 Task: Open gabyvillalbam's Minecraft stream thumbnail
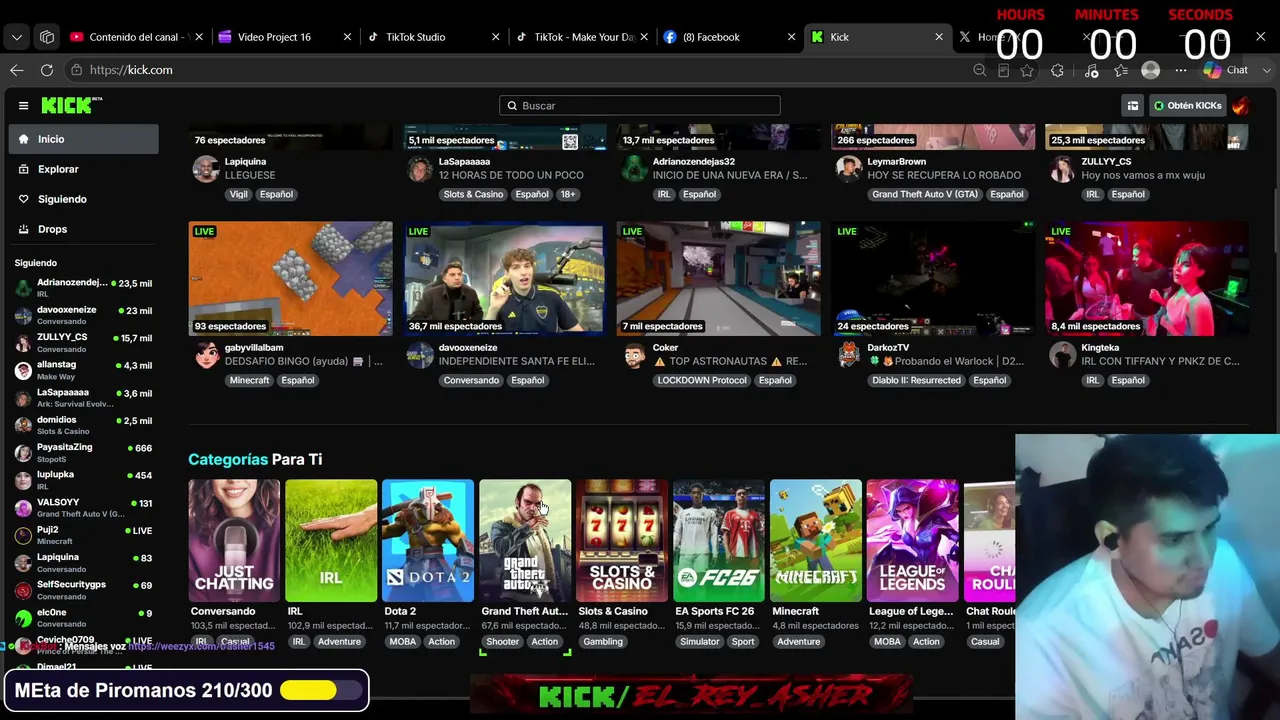point(290,279)
